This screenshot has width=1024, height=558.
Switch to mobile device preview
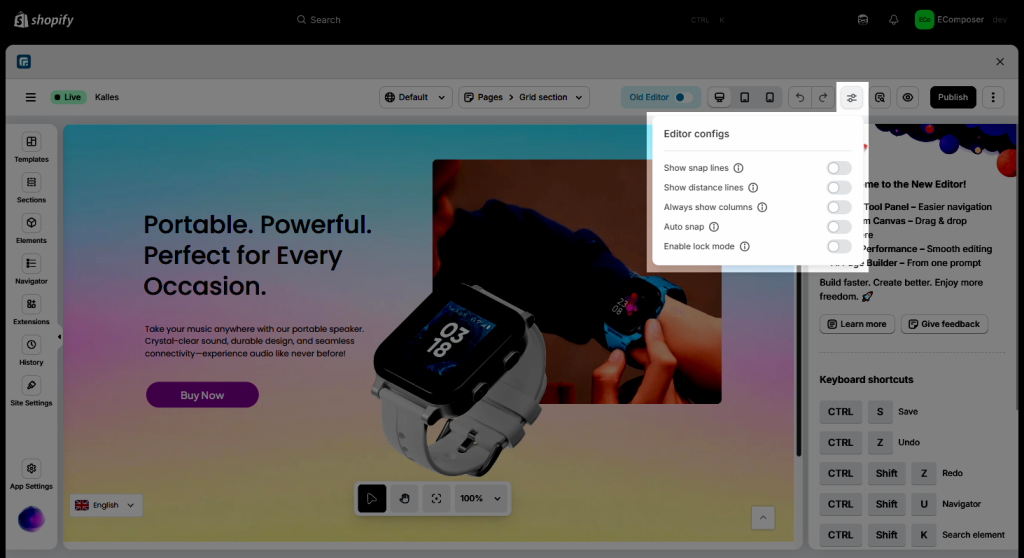point(769,97)
